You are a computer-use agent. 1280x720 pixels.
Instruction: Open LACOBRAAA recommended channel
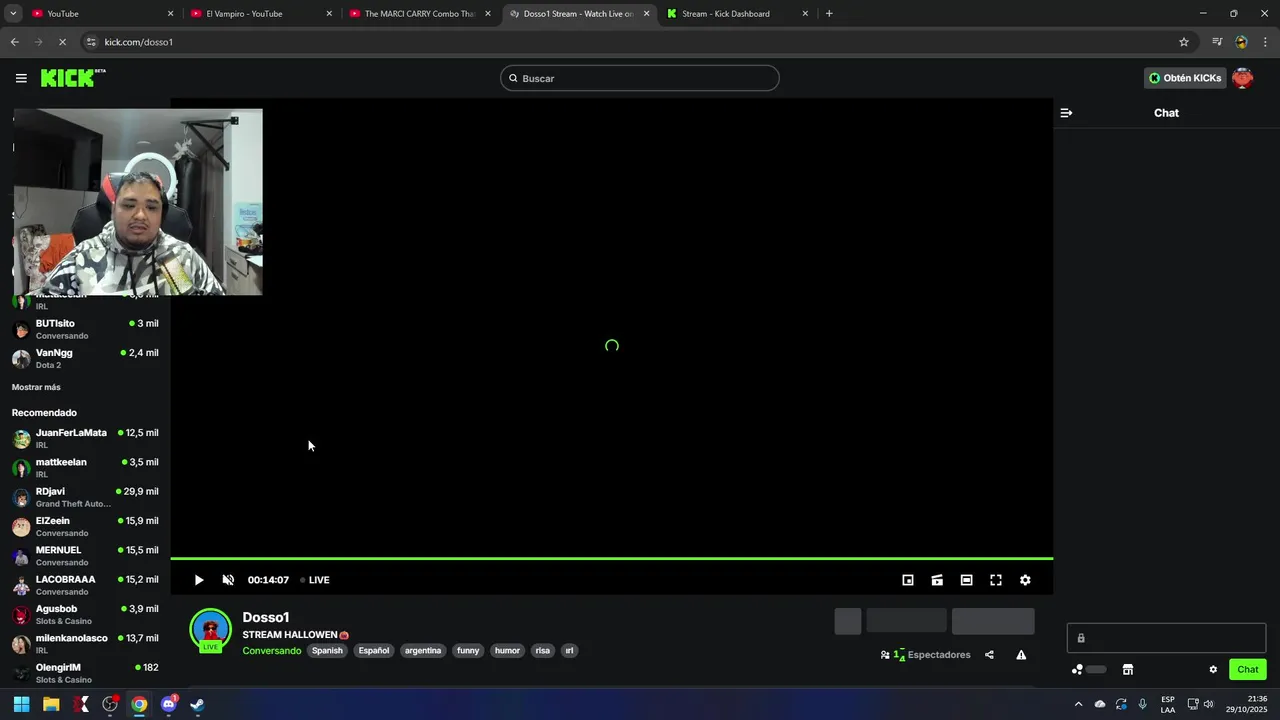pos(85,585)
